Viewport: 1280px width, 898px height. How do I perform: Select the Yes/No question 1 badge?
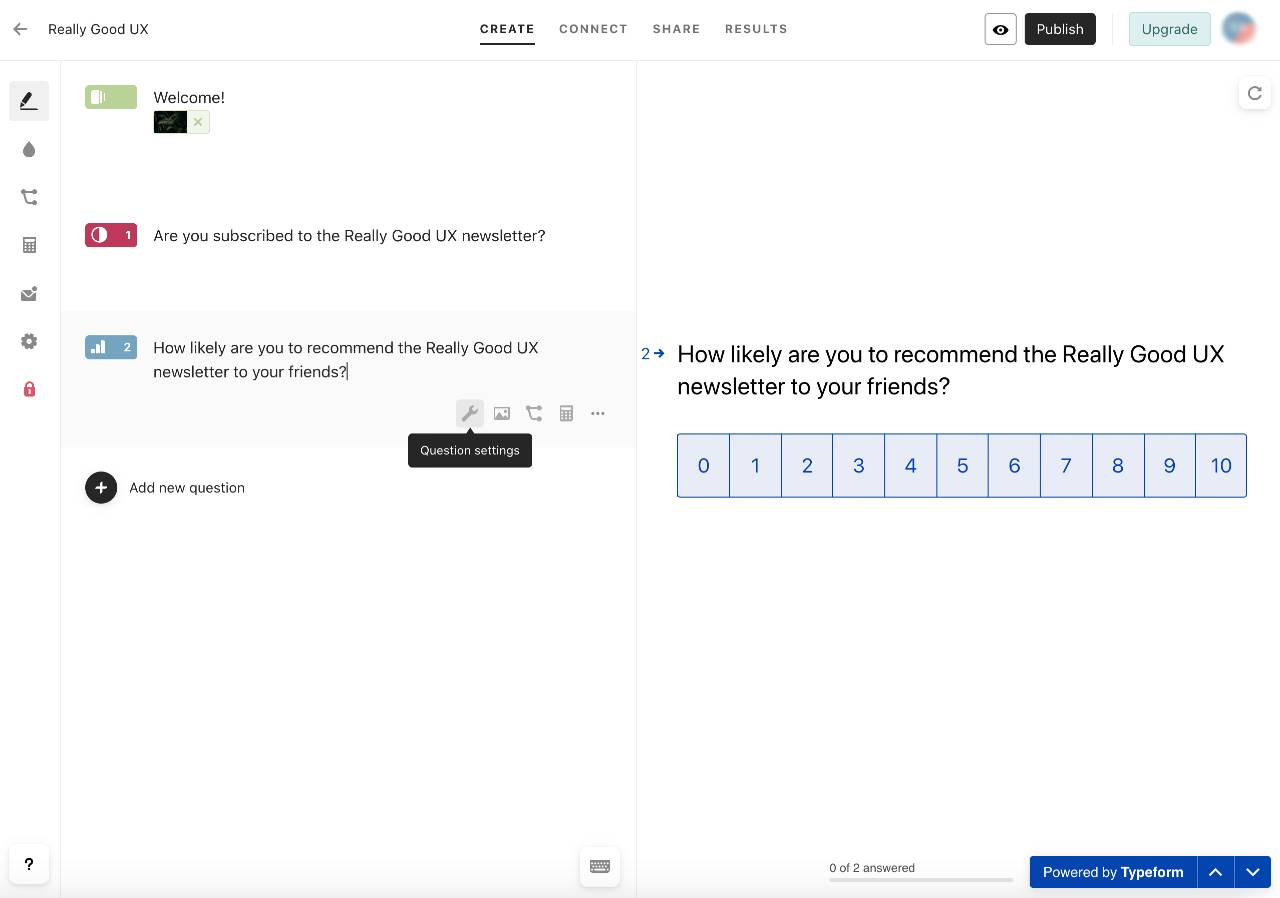111,235
